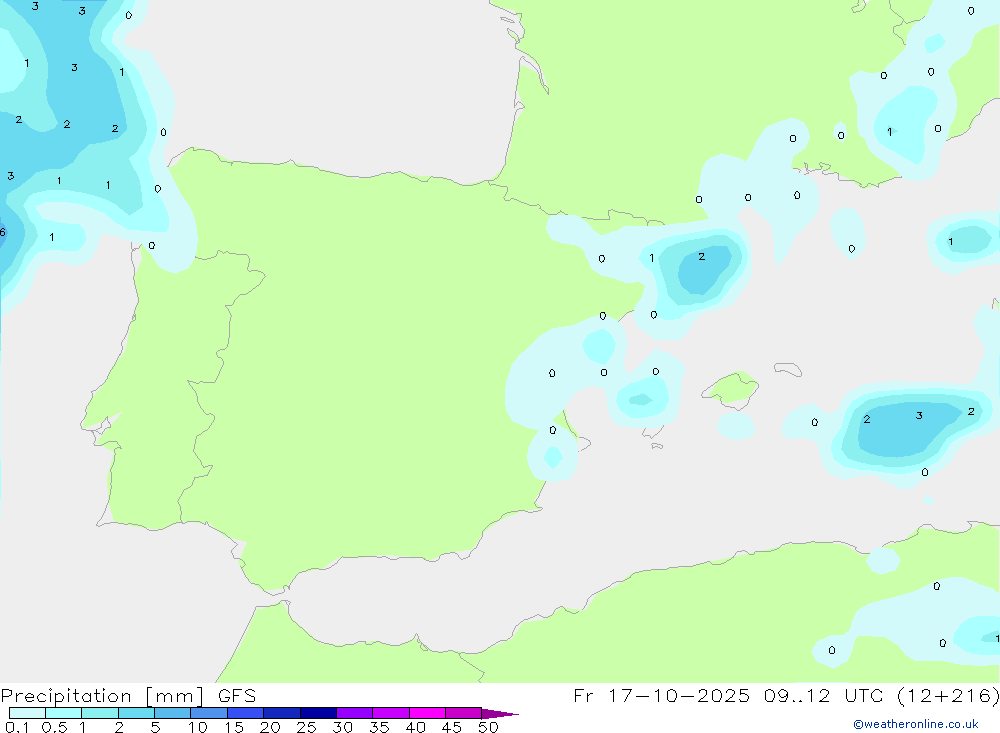Click the '25' legend scale label
Screen dimensions: 1000x733
(306, 727)
